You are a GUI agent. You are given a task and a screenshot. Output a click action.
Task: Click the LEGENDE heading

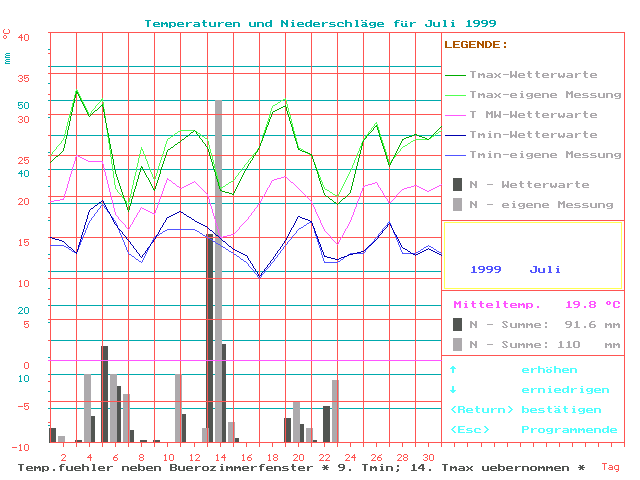475,45
